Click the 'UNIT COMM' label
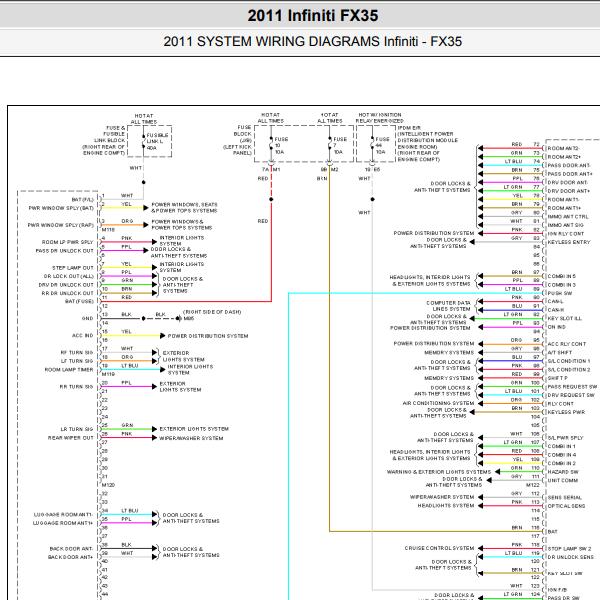This screenshot has height=600, width=600. (x=562, y=480)
